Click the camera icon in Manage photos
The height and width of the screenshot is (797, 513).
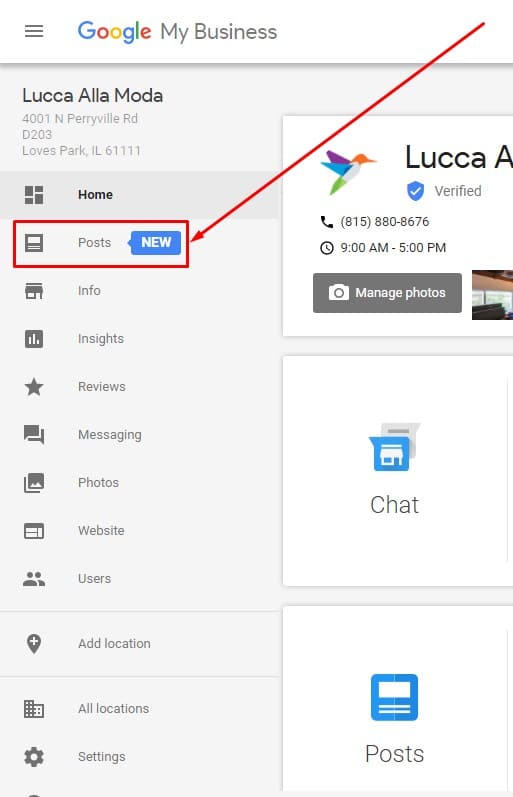click(339, 293)
